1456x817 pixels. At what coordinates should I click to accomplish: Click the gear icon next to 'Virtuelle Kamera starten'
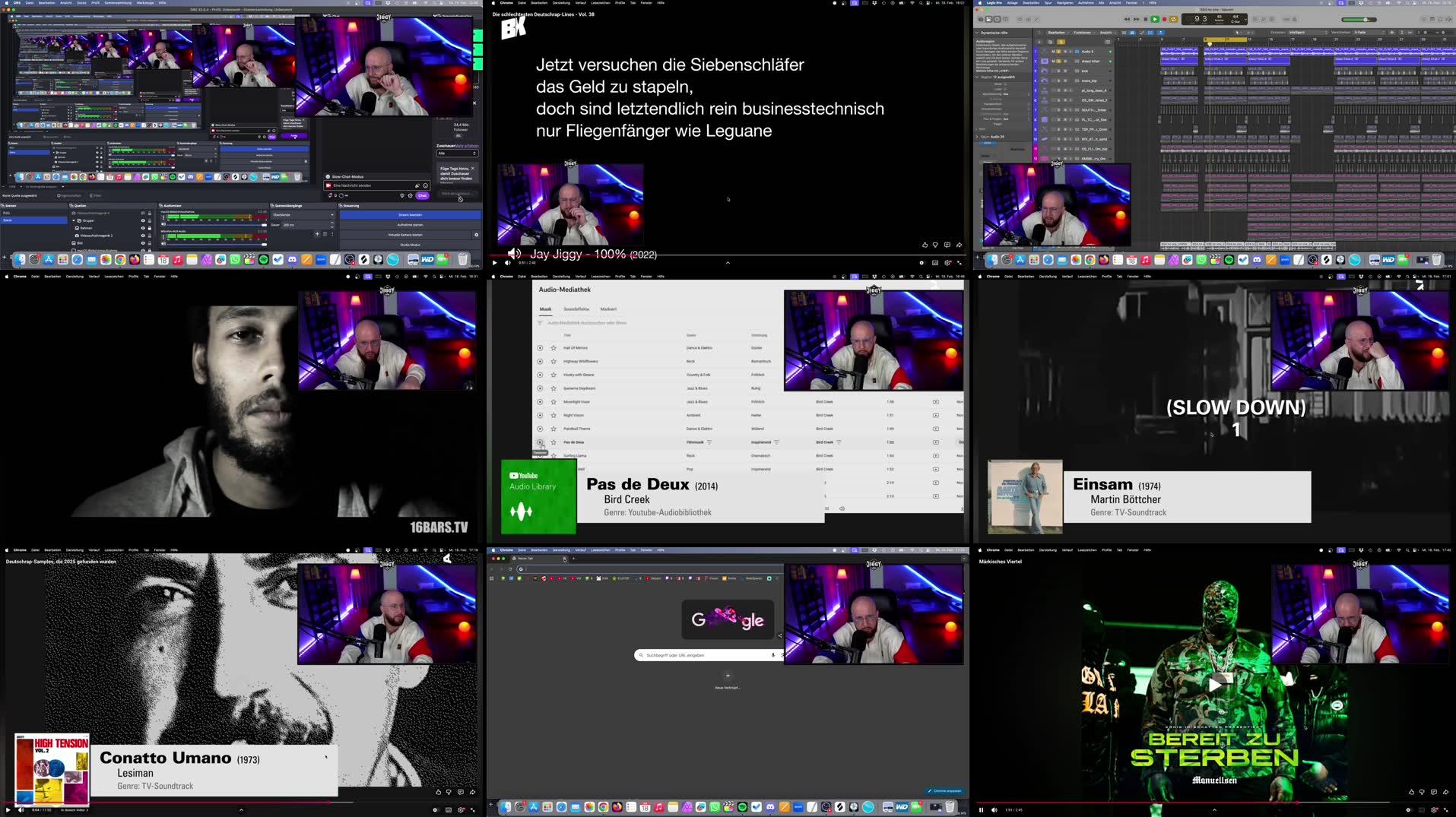477,235
